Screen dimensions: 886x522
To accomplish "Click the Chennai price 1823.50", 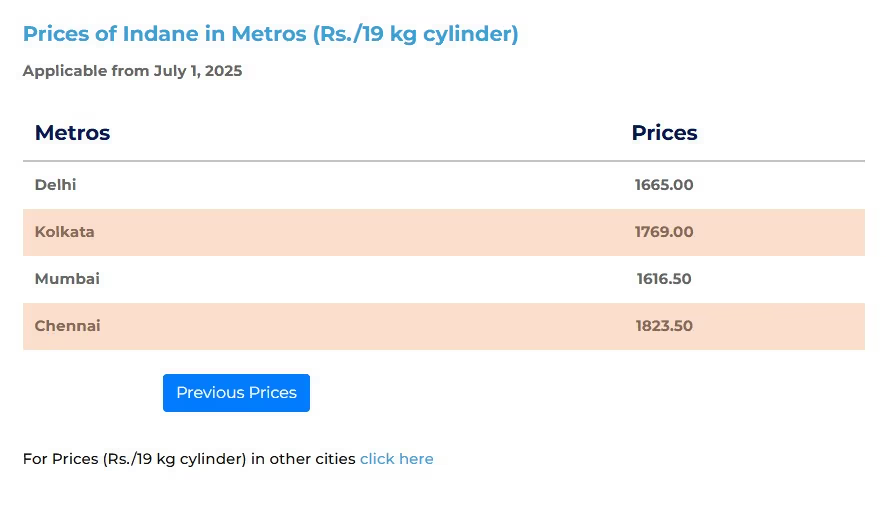I will pyautogui.click(x=664, y=326).
